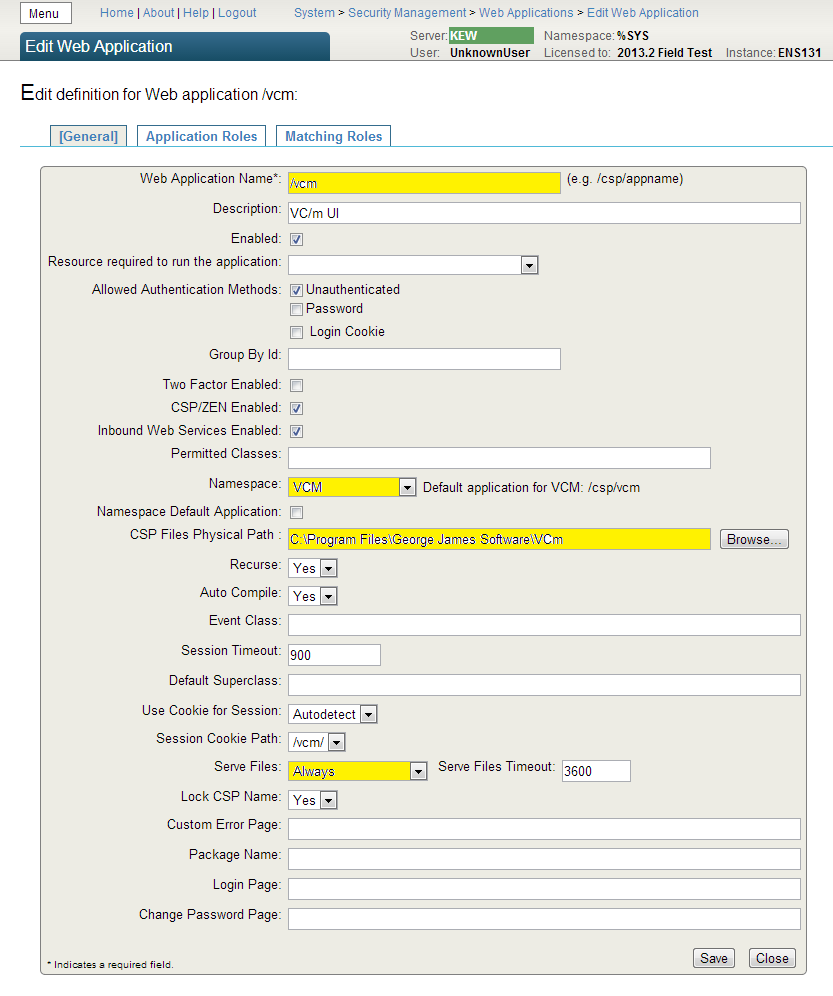
Task: Follow the Logout link
Action: pos(237,13)
